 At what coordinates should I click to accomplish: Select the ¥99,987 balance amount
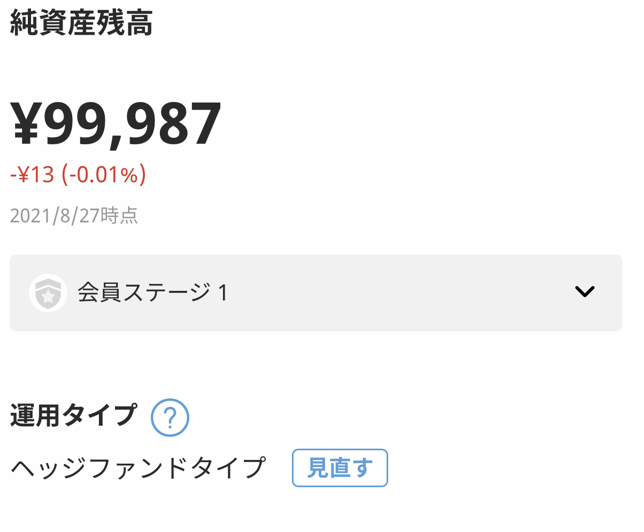pos(116,124)
